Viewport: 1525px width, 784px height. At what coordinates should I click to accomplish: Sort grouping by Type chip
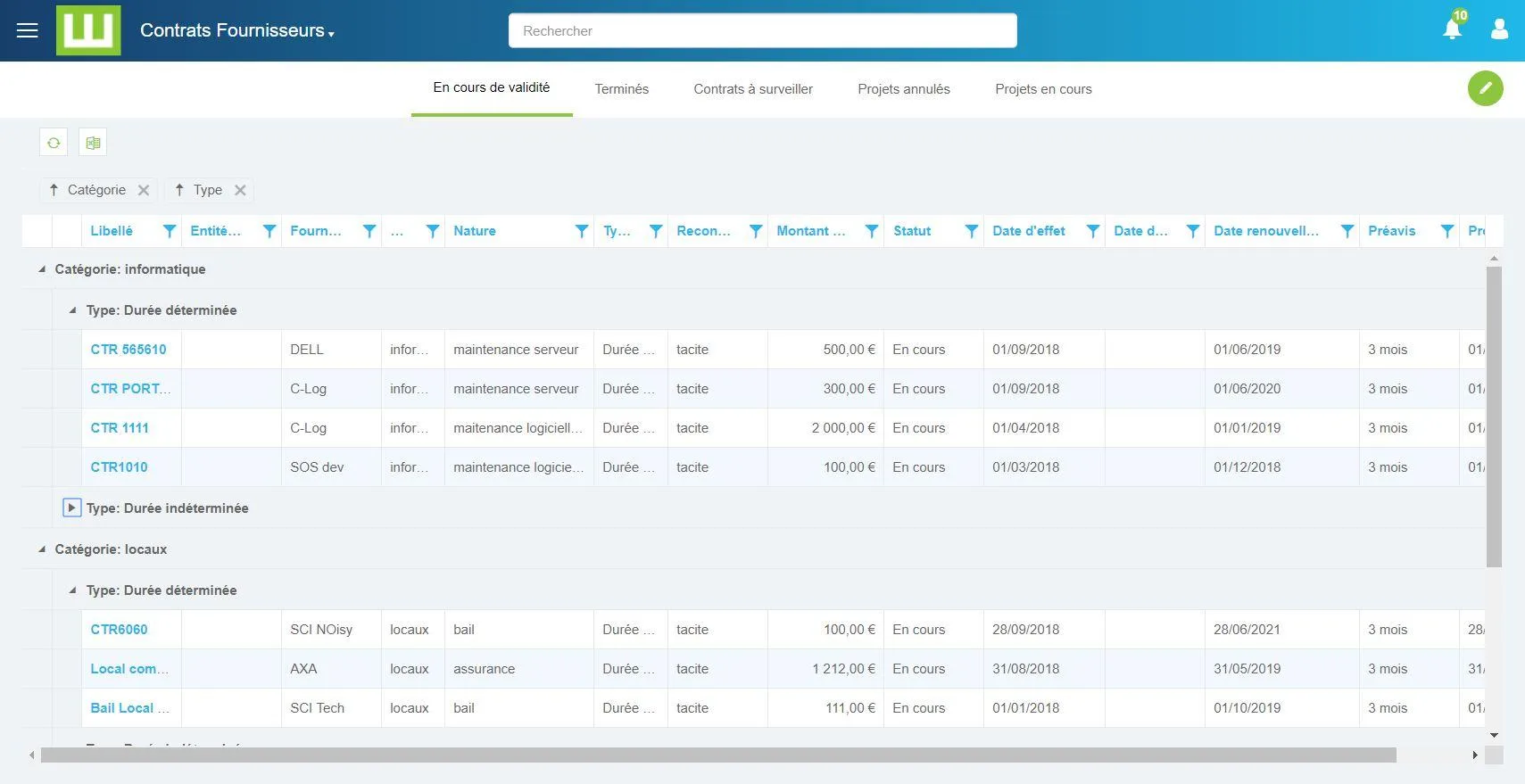point(198,190)
